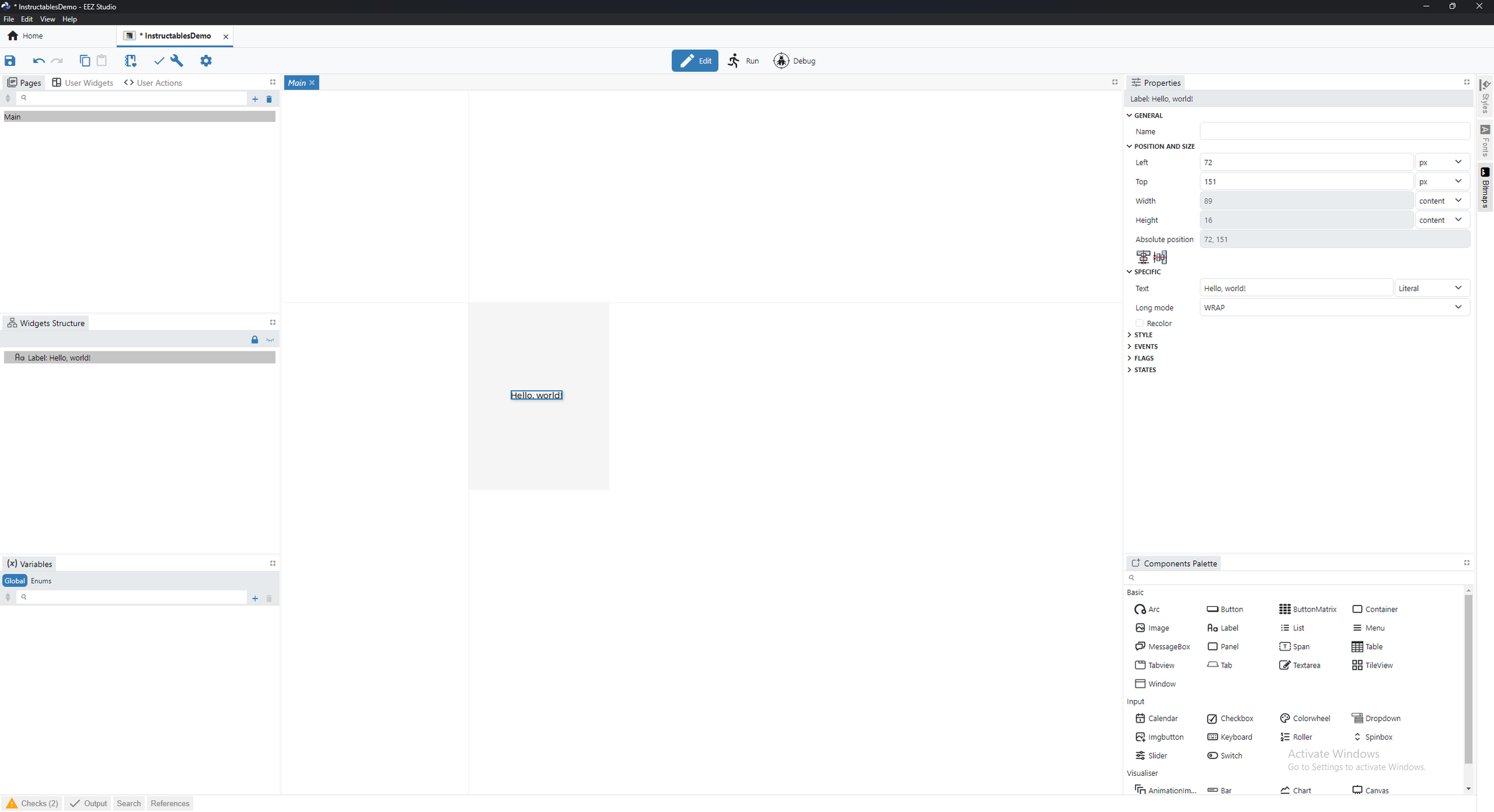Click the horizontal center alignment icon
Image resolution: width=1494 pixels, height=812 pixels.
[x=1143, y=257]
